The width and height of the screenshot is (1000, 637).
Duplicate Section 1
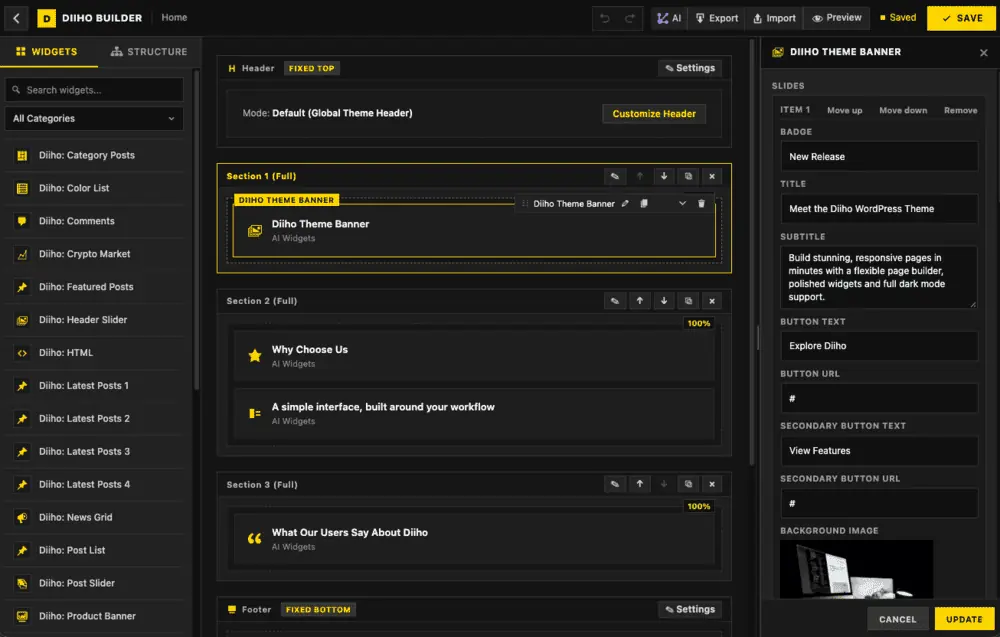pyautogui.click(x=688, y=177)
